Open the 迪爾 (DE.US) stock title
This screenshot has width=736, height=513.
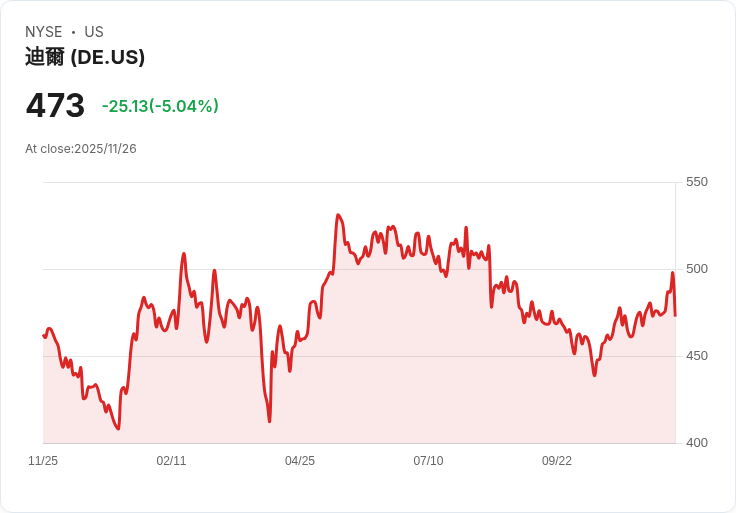click(85, 57)
